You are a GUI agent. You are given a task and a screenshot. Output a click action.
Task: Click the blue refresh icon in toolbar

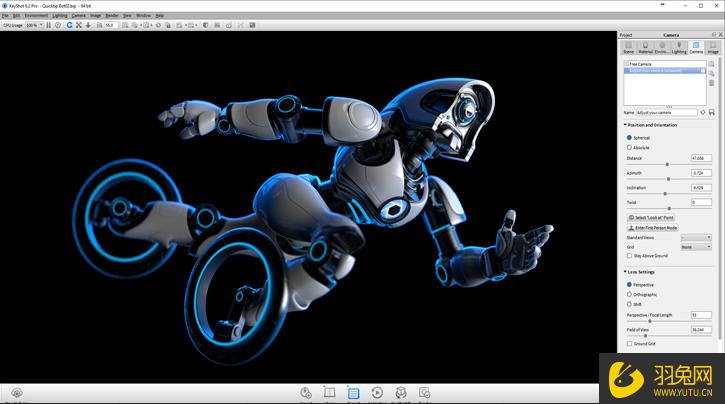pos(68,25)
